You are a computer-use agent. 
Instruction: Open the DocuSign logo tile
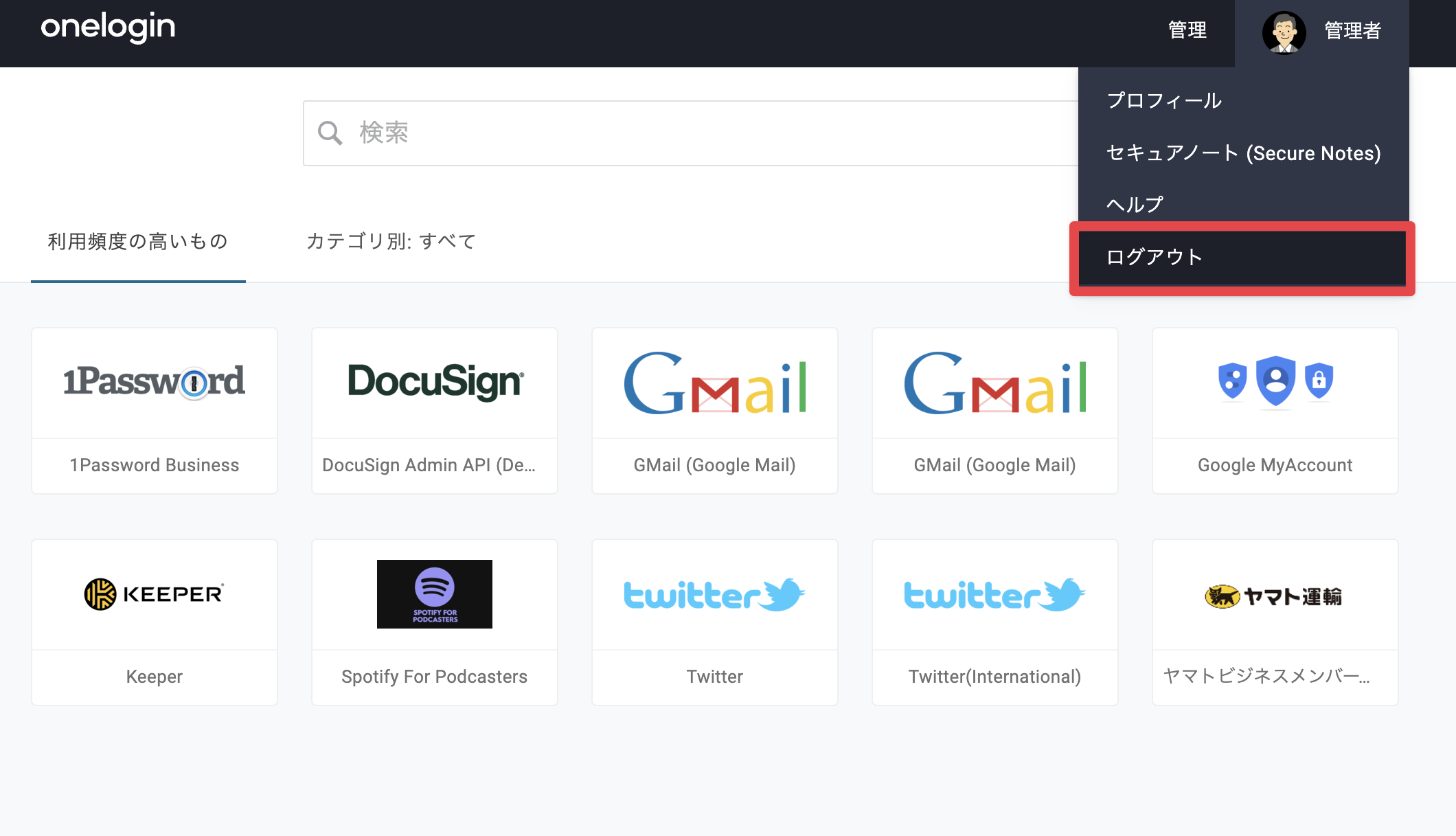435,382
